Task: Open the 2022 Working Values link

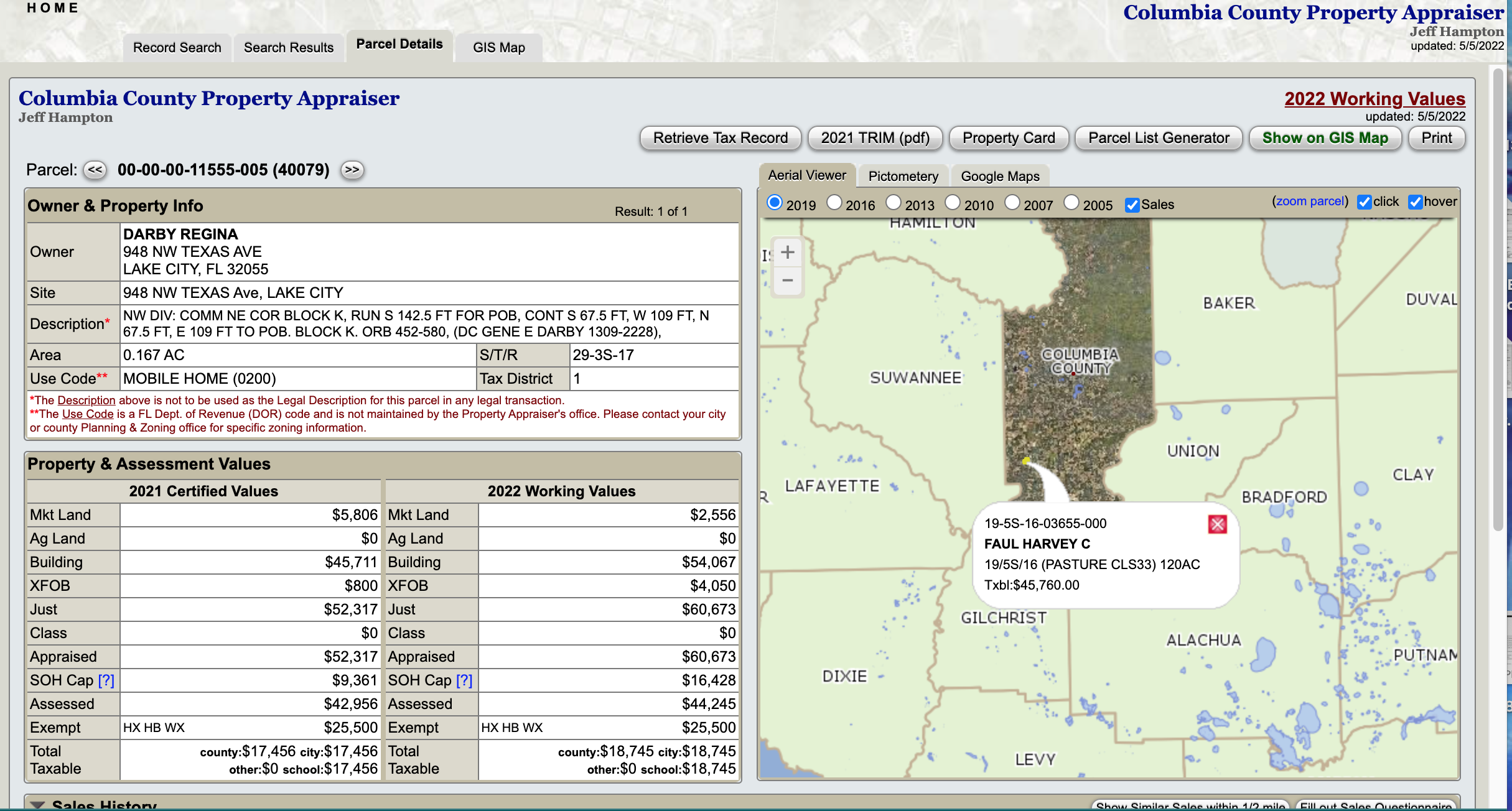Action: click(1374, 99)
